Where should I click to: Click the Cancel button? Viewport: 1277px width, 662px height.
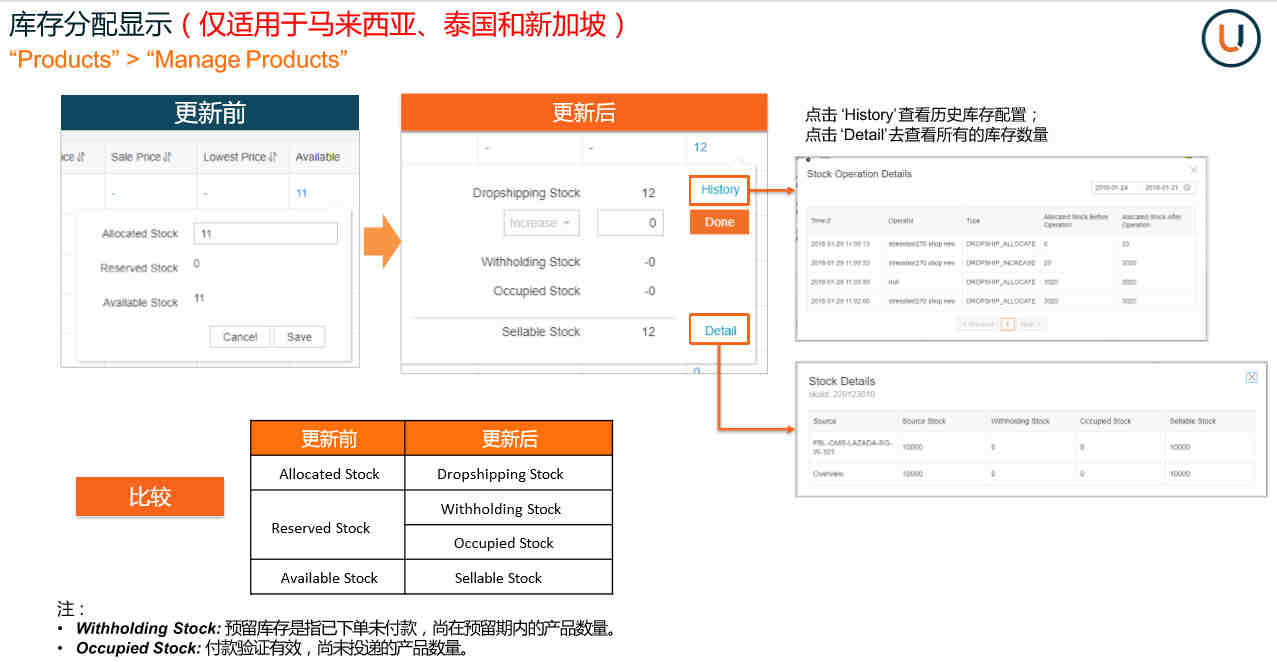(x=240, y=337)
